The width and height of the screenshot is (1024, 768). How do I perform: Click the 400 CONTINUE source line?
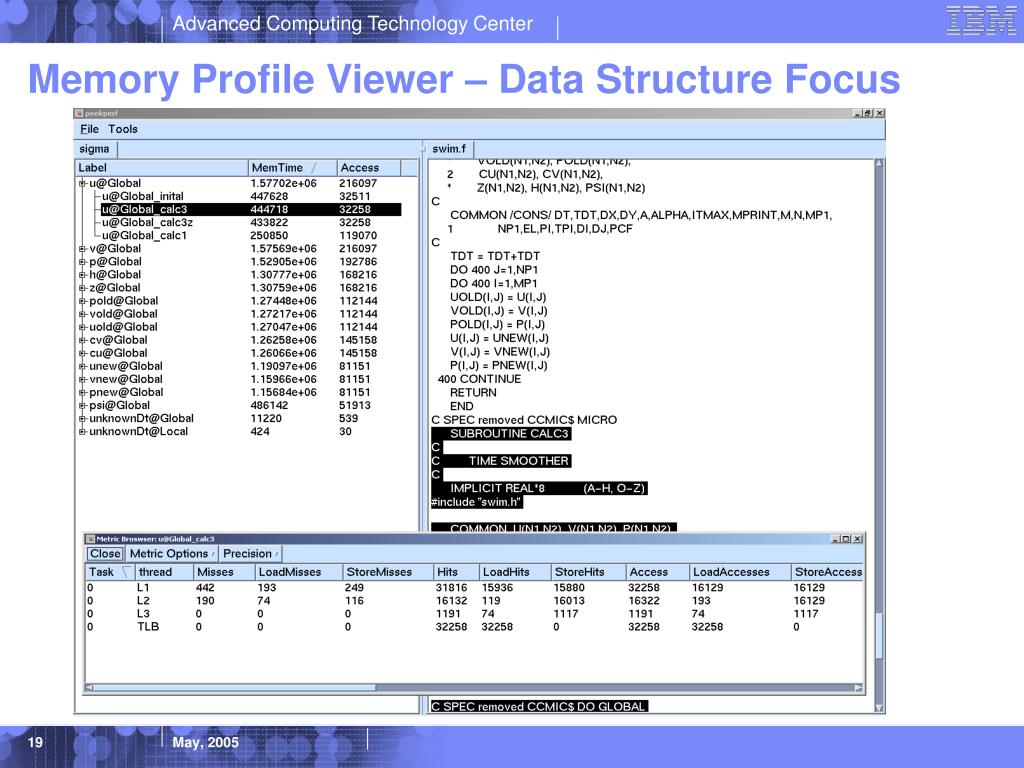(x=479, y=379)
